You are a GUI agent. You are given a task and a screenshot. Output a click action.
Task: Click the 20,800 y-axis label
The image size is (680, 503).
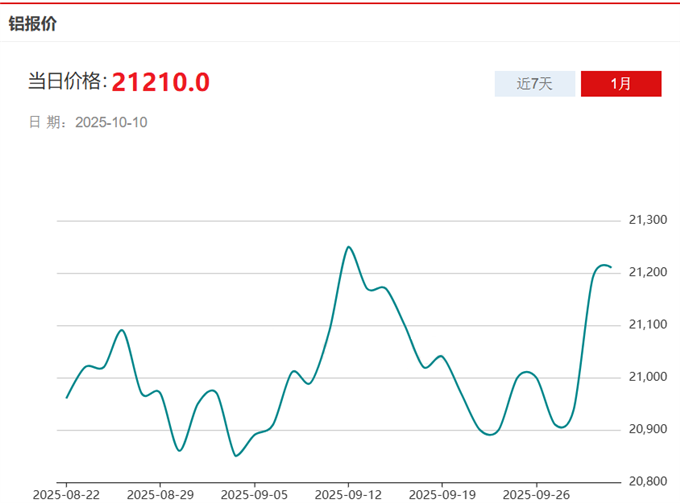pos(648,481)
